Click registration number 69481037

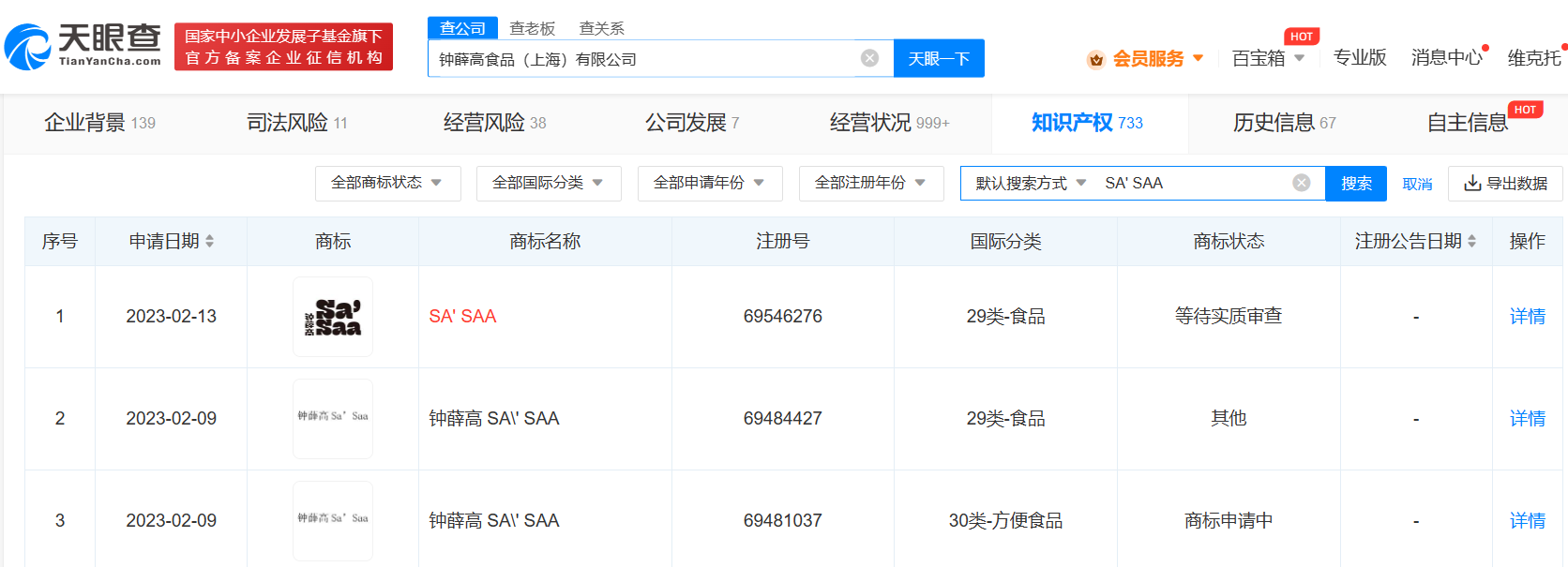pos(783,520)
